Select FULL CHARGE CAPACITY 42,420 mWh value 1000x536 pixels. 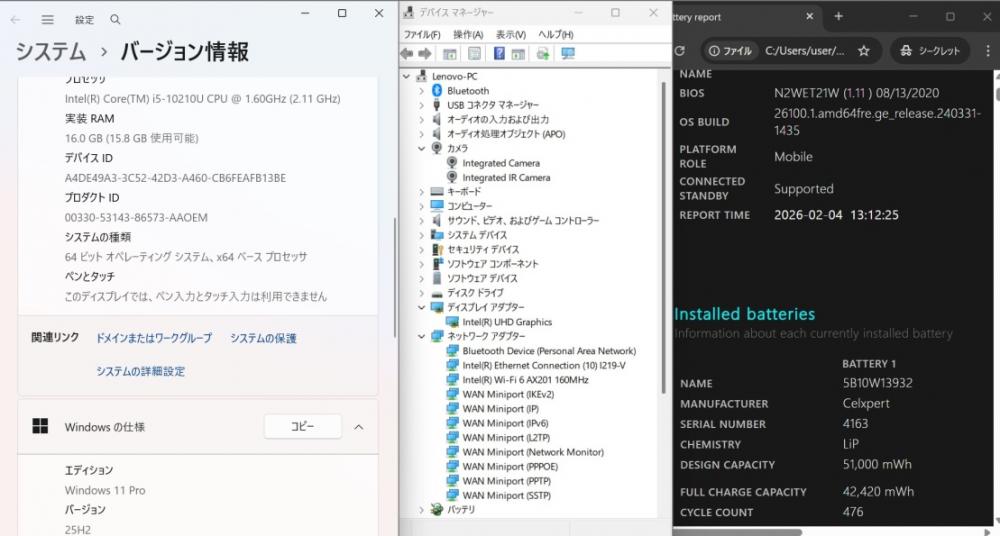878,491
